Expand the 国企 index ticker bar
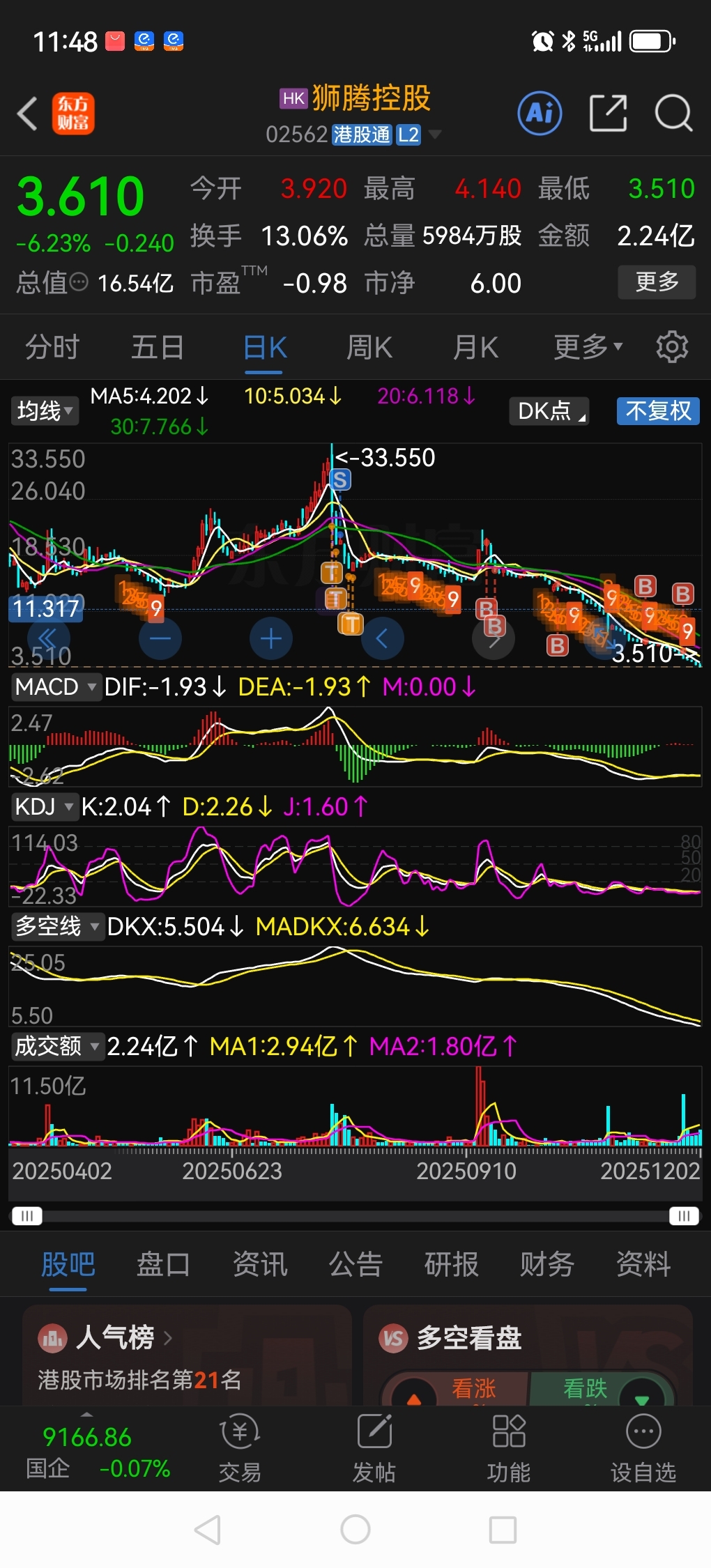Viewport: 711px width, 1568px height. tap(86, 1415)
